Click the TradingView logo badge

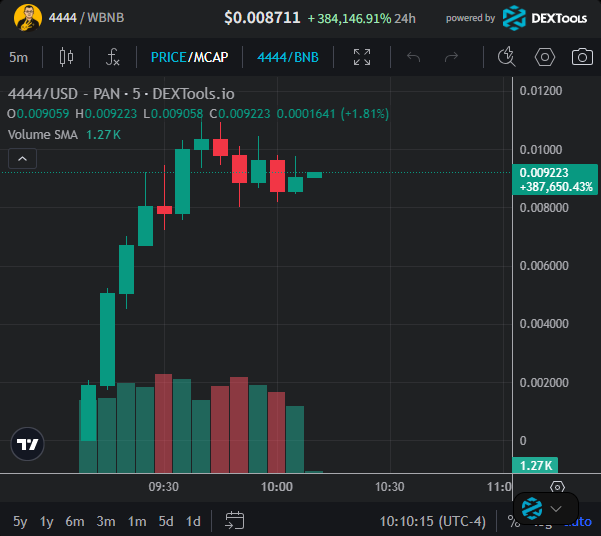point(28,444)
